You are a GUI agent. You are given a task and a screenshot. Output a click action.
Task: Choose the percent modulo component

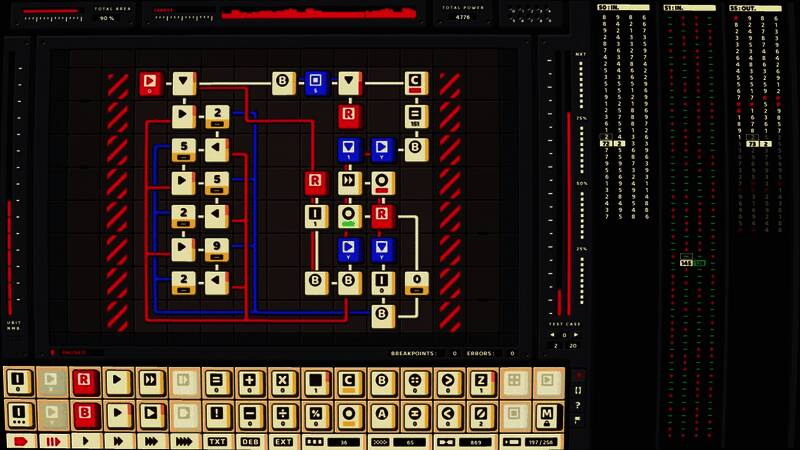[x=315, y=413]
